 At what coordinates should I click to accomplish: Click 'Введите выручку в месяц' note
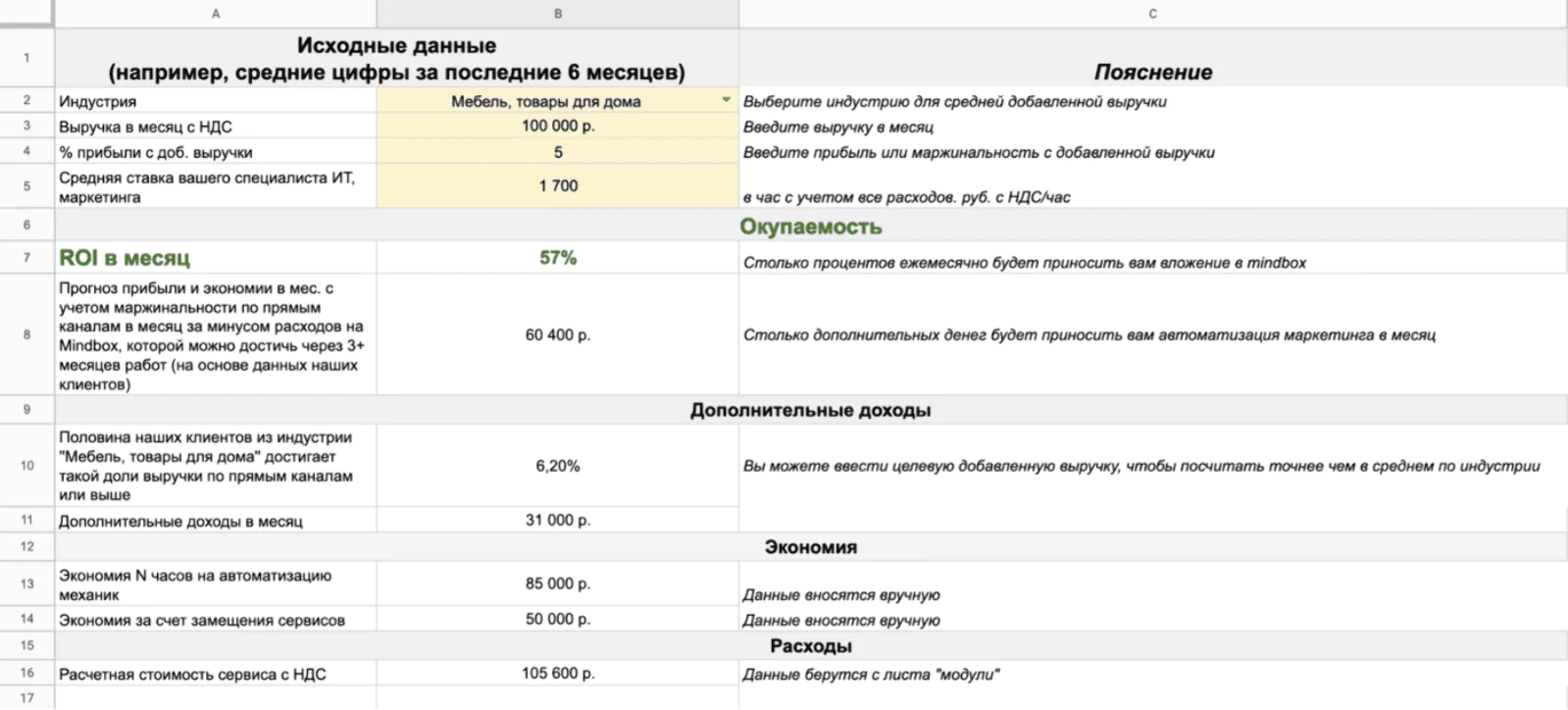pyautogui.click(x=837, y=127)
